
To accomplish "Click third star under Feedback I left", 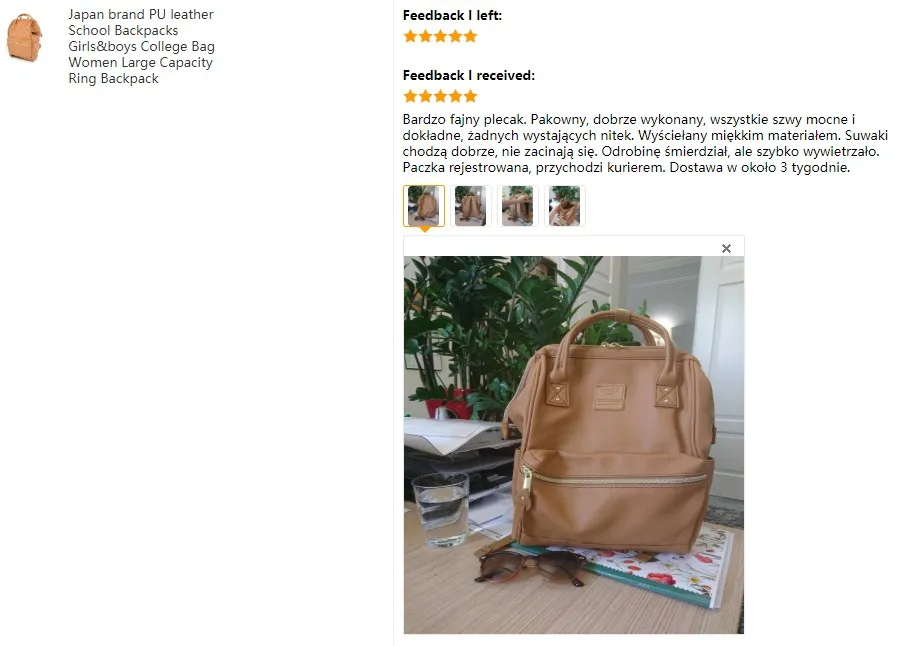I will pos(440,36).
